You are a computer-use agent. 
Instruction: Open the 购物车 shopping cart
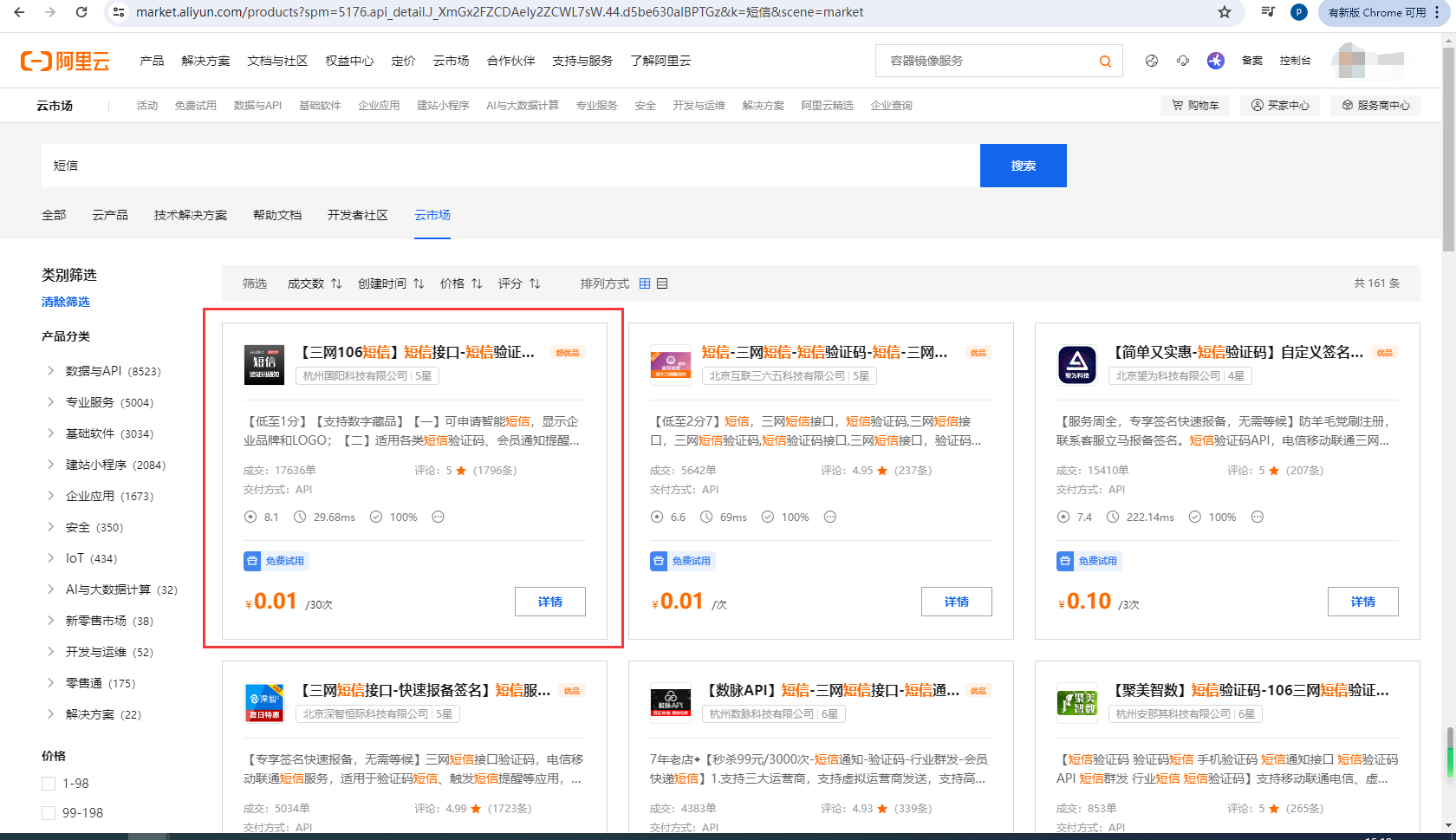coord(1195,105)
